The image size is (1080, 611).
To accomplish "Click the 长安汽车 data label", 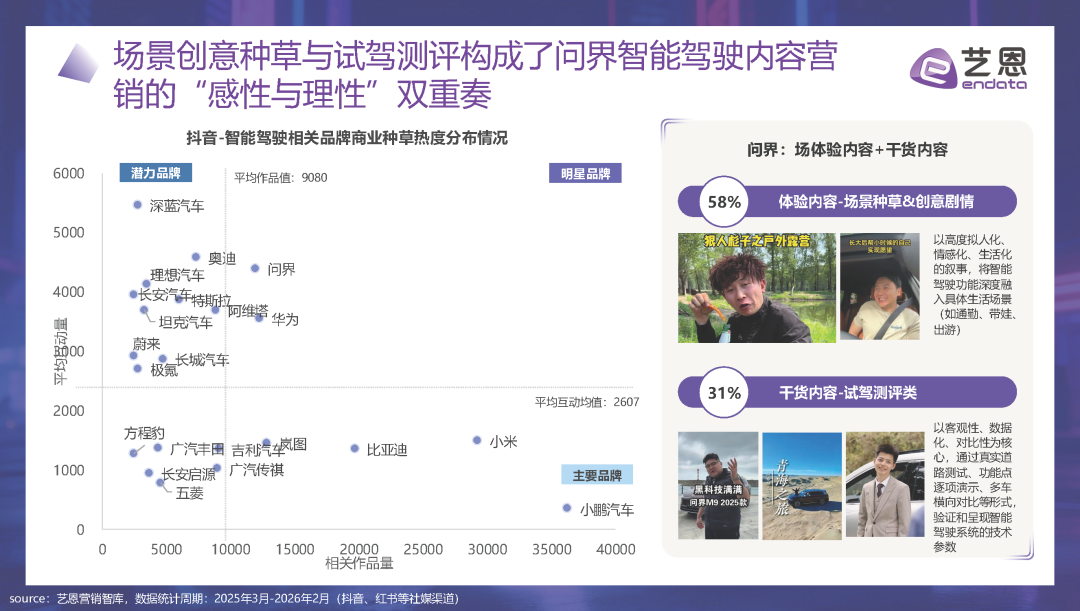I will pyautogui.click(x=165, y=295).
